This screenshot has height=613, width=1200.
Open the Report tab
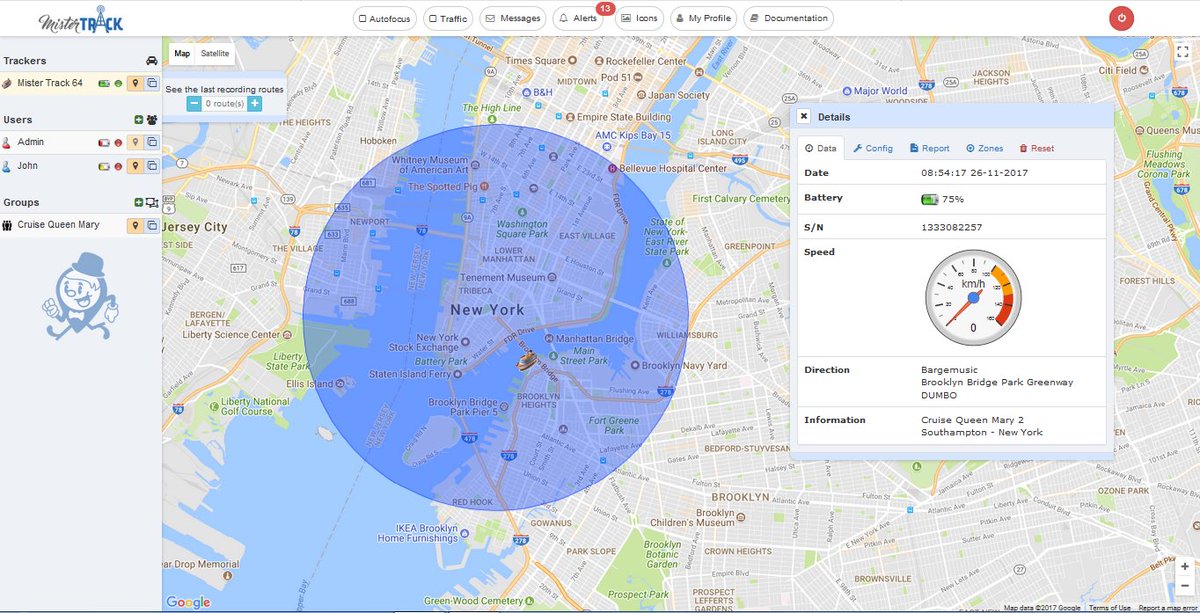click(x=930, y=148)
